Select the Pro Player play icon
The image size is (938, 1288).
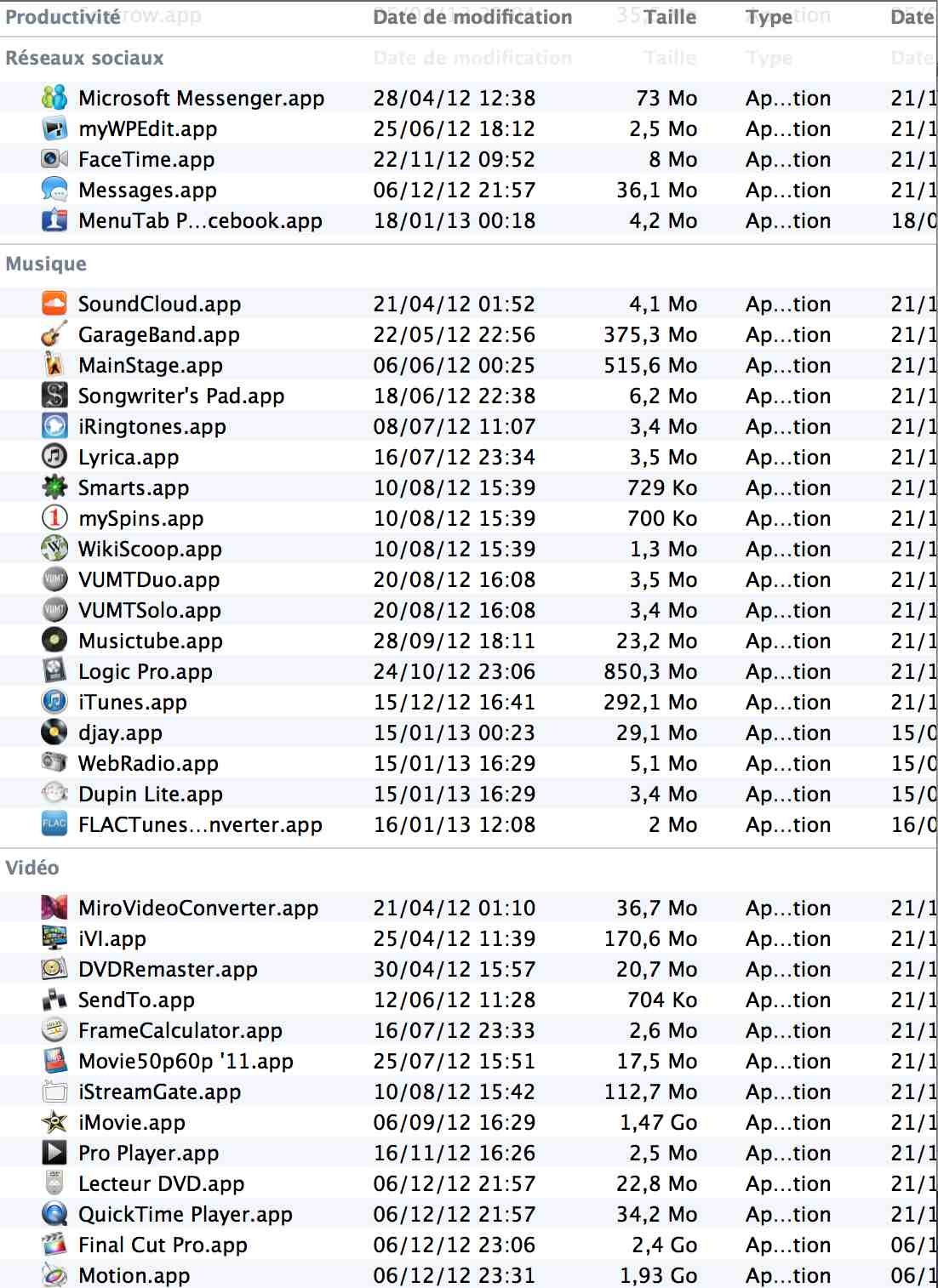54,1153
